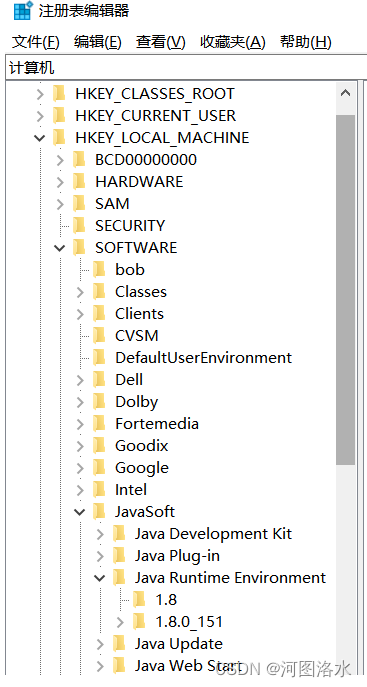The height and width of the screenshot is (687, 367).
Task: Expand the Dell node arrow
Action: point(80,379)
